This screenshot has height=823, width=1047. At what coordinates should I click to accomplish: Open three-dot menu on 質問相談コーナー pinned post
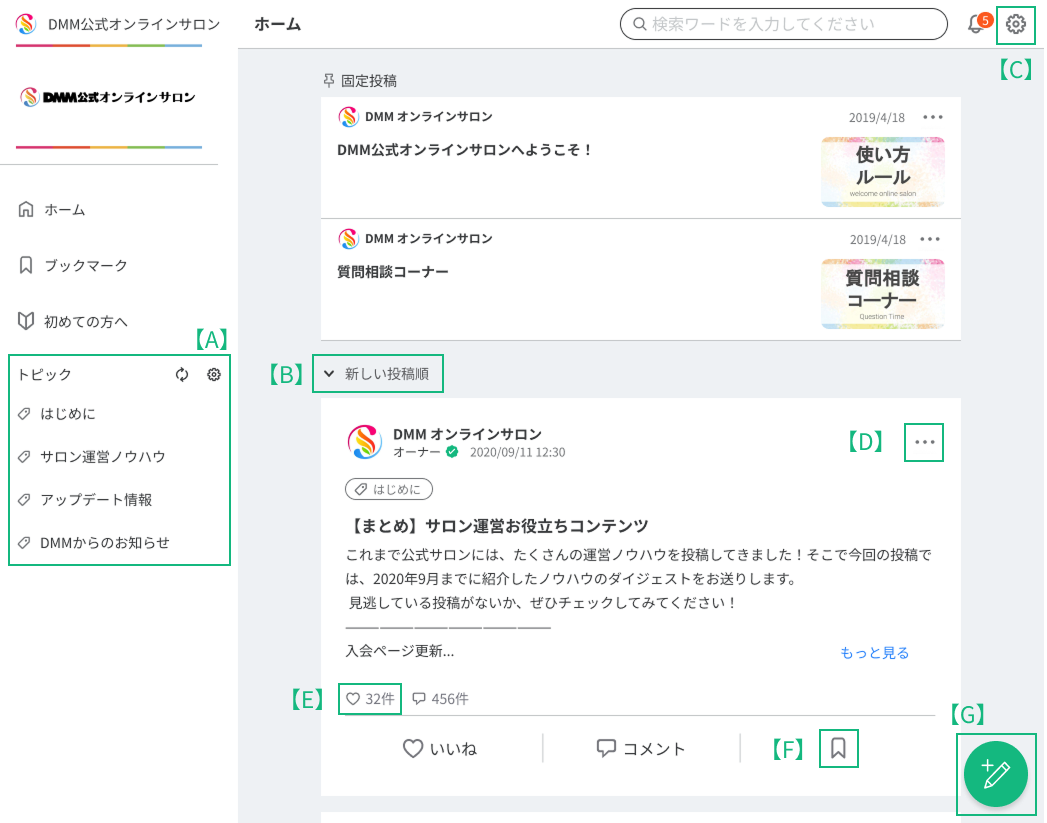[x=930, y=239]
